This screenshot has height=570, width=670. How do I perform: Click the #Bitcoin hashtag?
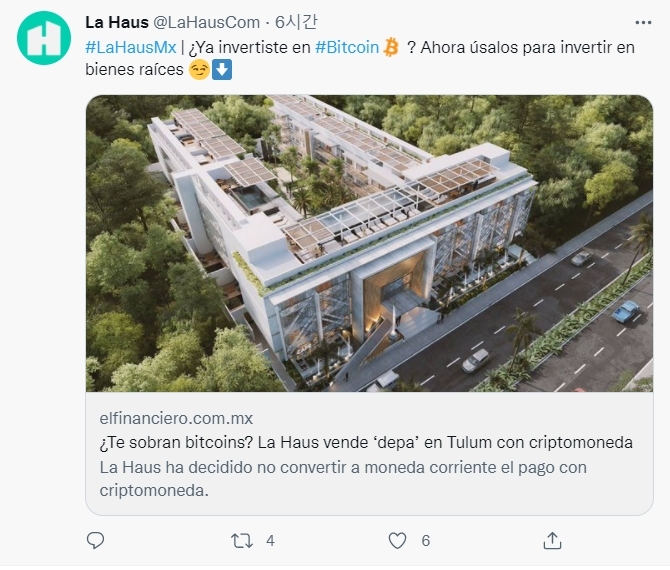click(x=347, y=47)
